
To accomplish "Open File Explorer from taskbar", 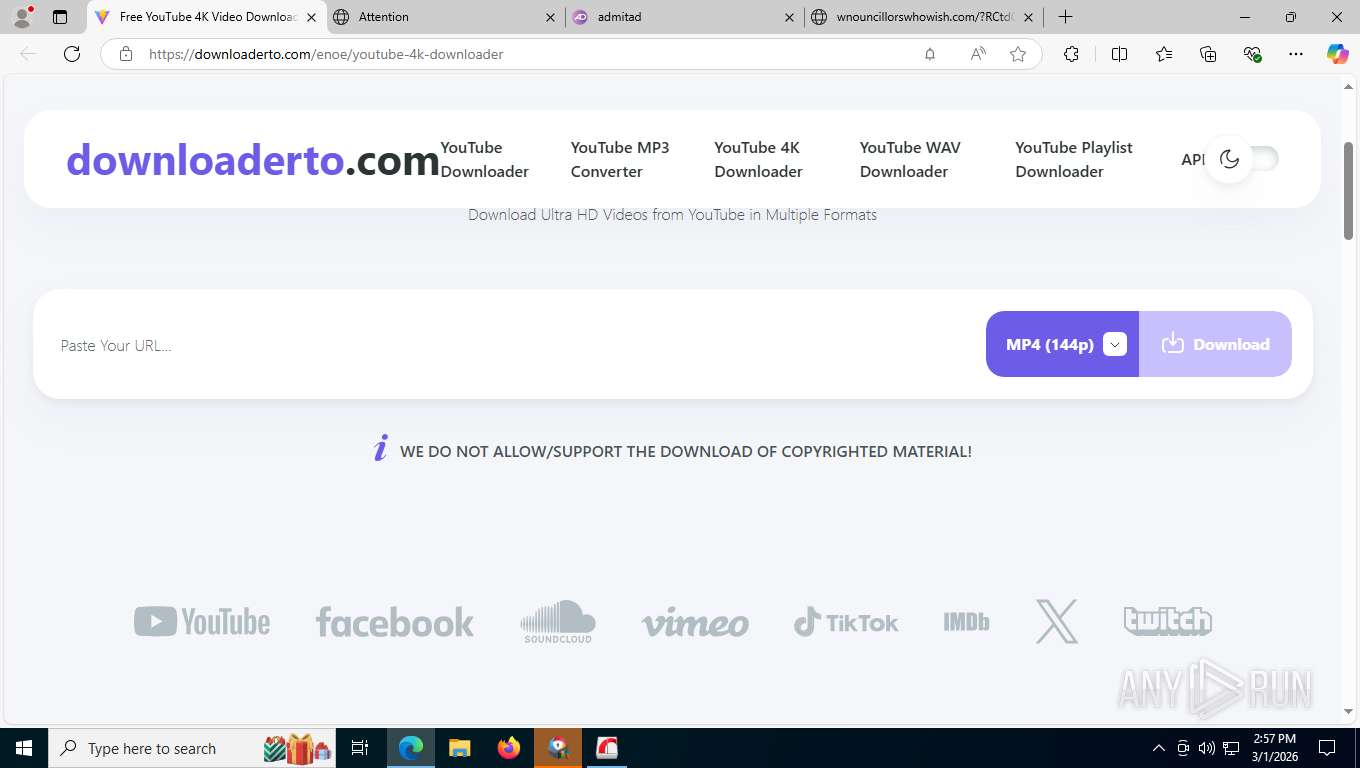I will pos(459,748).
